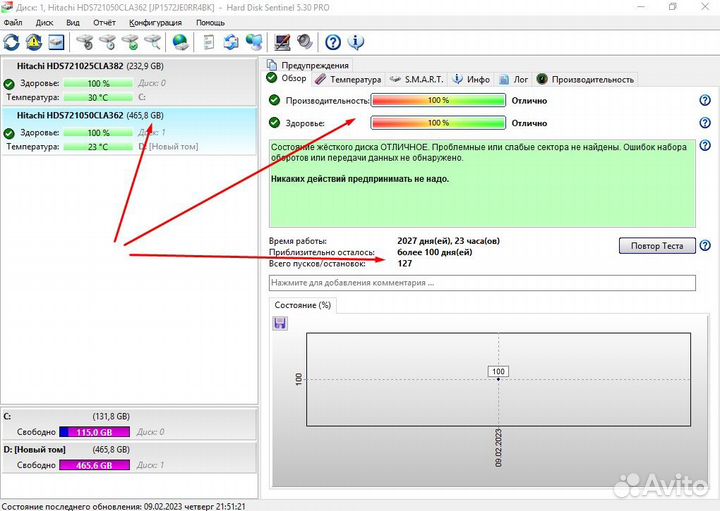Open the blue question mark toolbar help icon
720x511 pixels.
coord(333,42)
